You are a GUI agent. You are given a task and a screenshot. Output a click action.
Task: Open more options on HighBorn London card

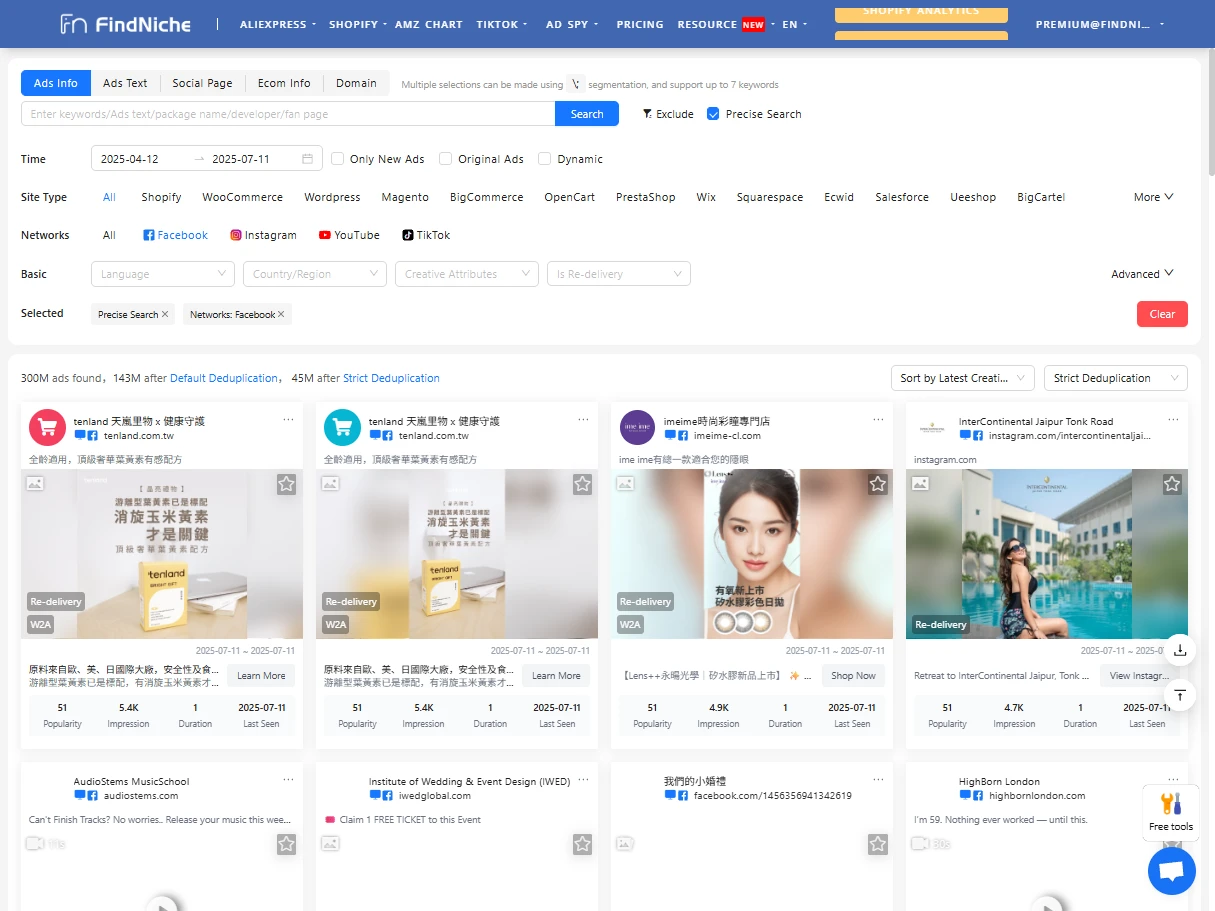[x=1173, y=779]
